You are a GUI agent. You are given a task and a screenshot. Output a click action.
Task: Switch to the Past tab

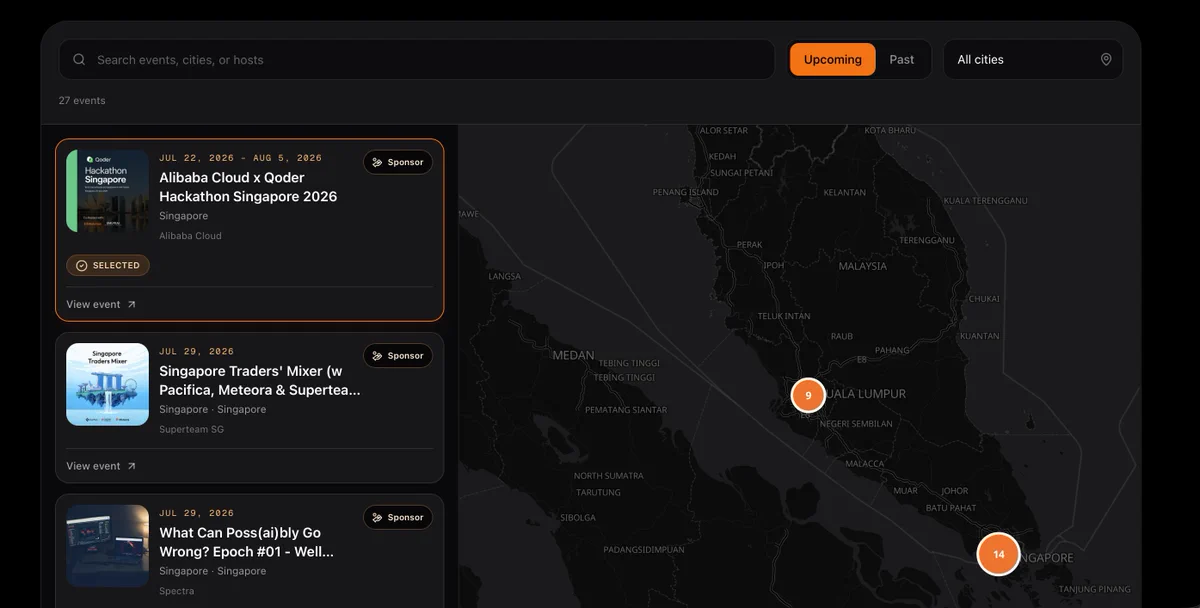902,60
